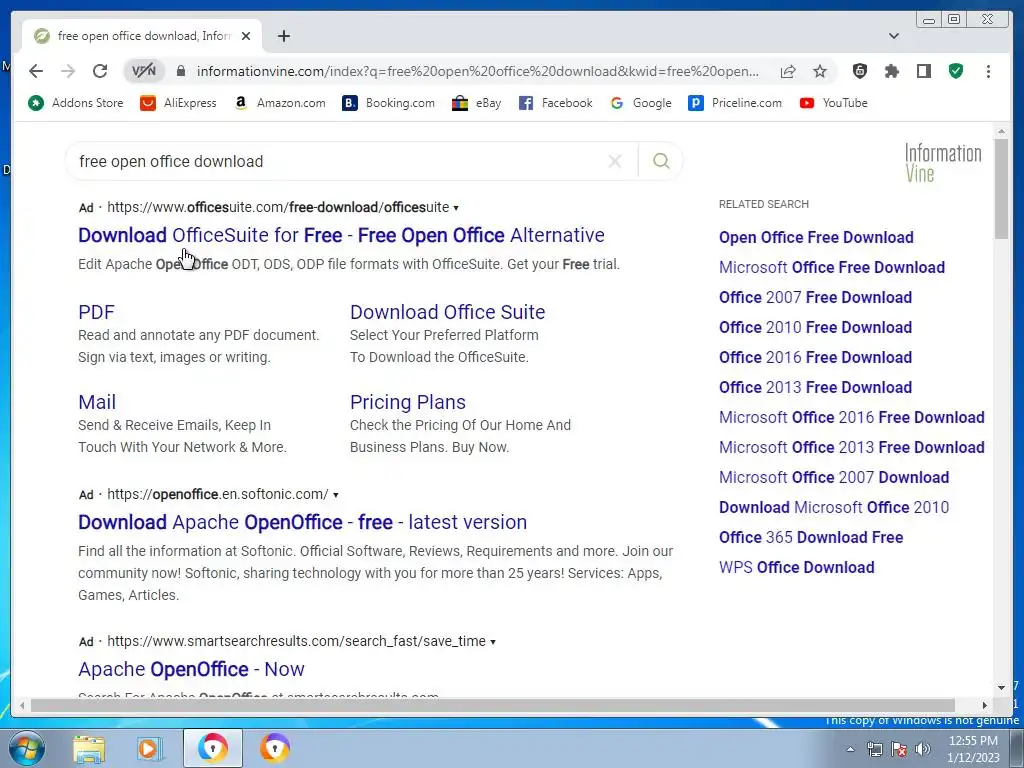Viewport: 1024px width, 768px height.
Task: Open the media player taskbar icon
Action: pyautogui.click(x=150, y=749)
